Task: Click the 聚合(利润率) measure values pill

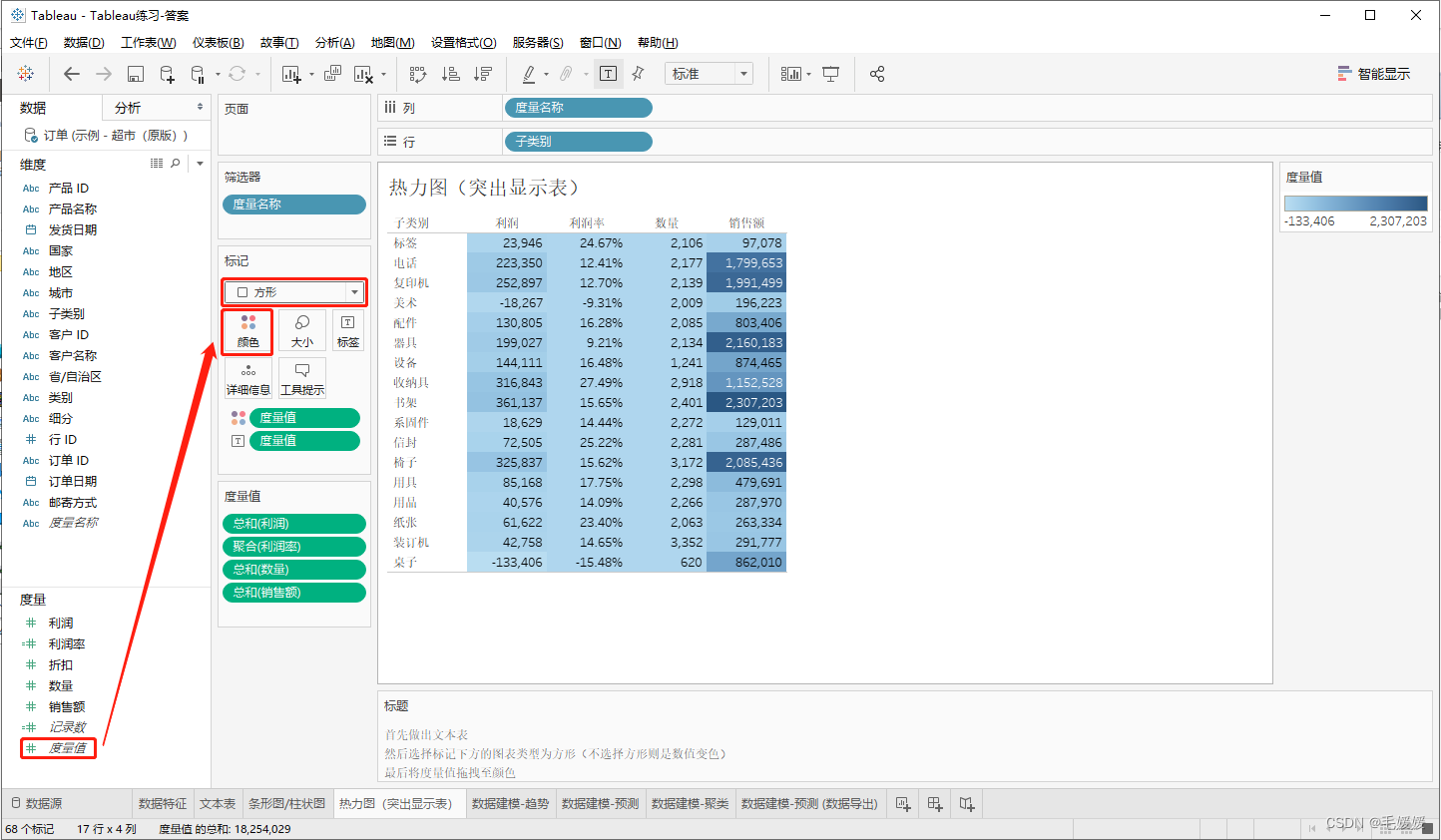Action: pos(294,546)
